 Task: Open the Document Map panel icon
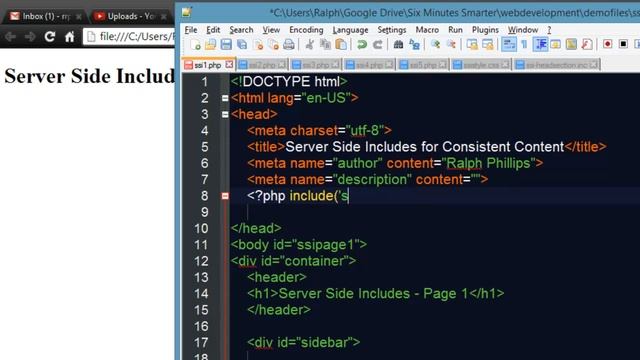[x=571, y=44]
